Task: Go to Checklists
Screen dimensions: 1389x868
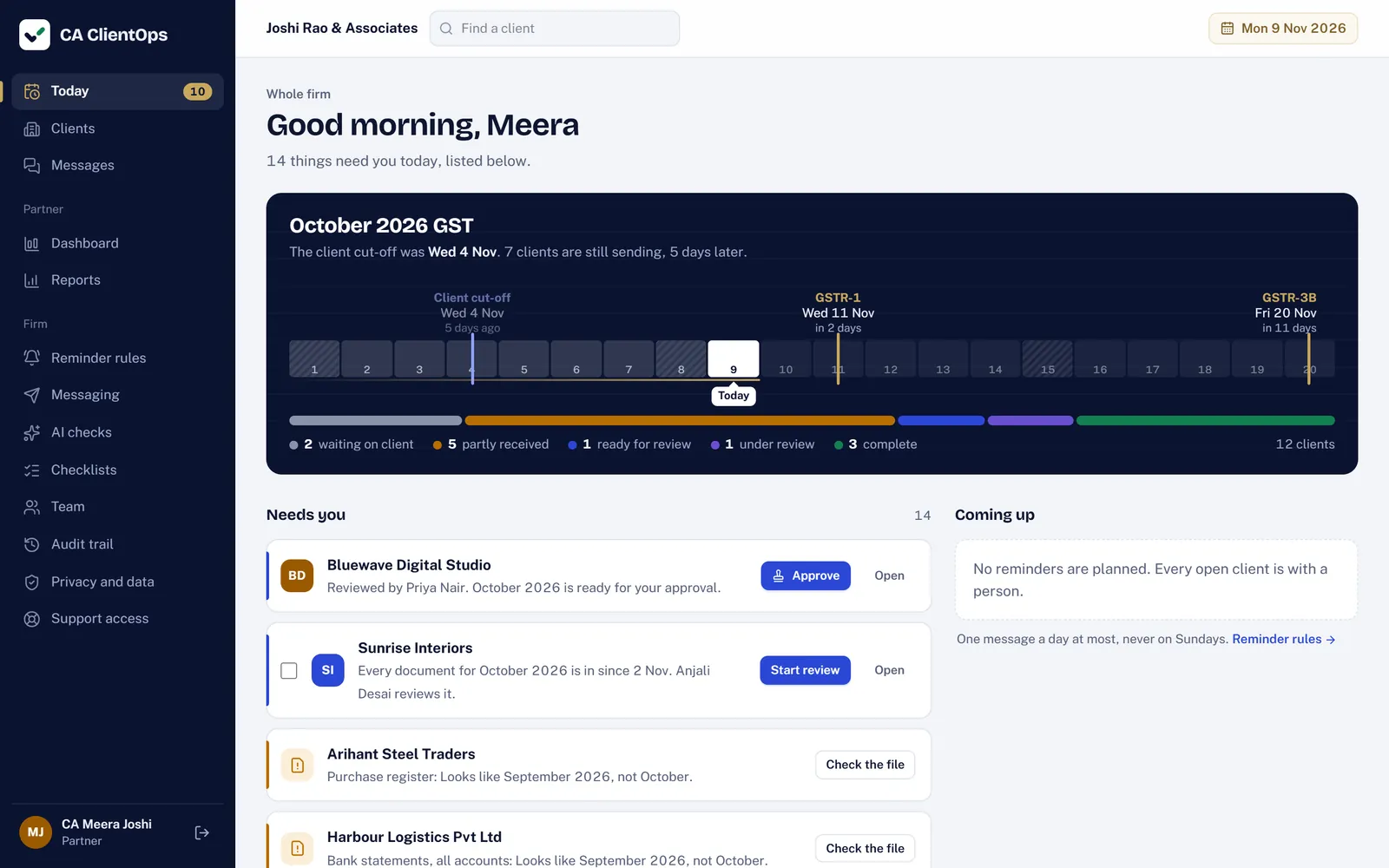Action: click(x=118, y=470)
